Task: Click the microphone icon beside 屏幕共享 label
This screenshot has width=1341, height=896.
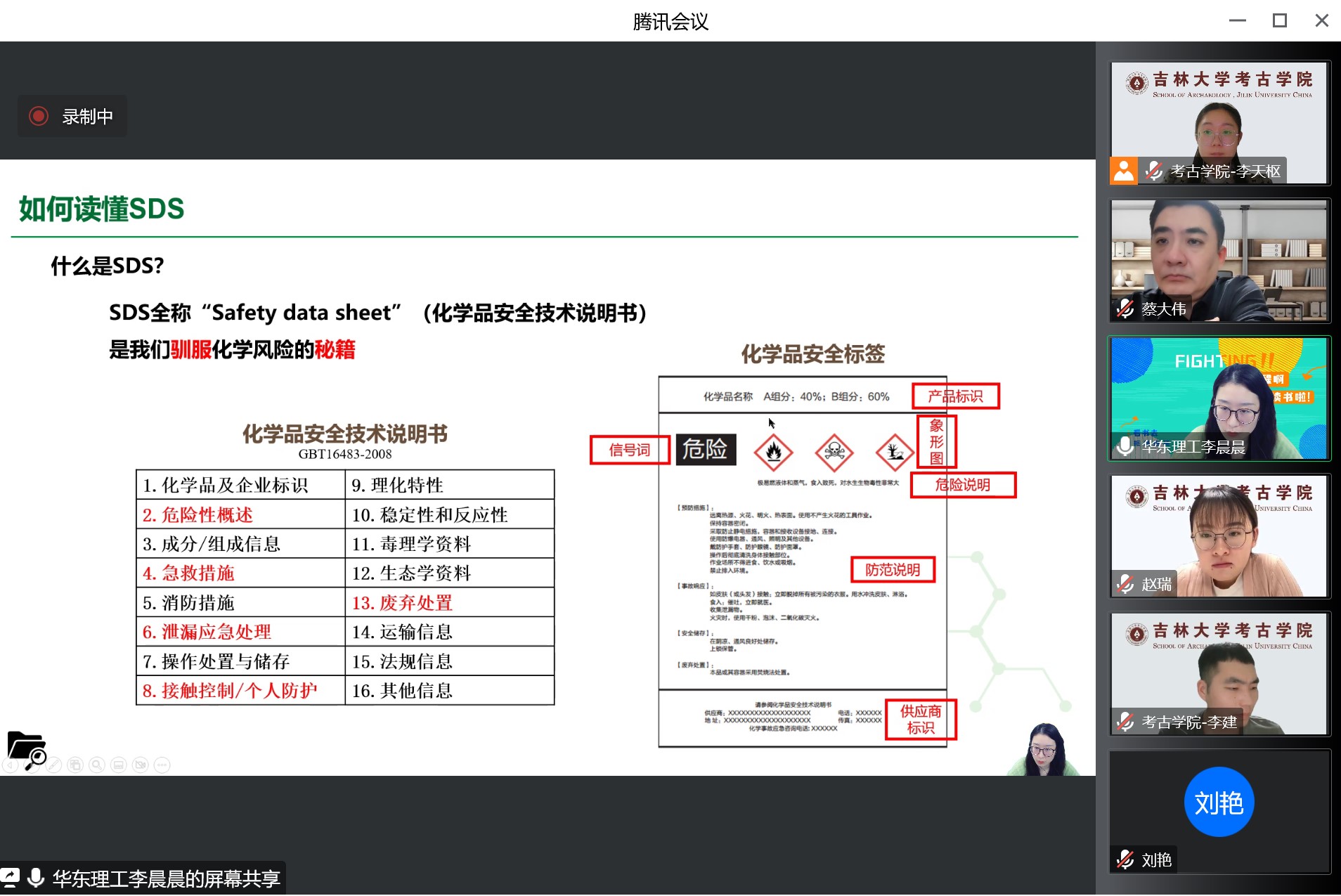Action: pos(36,878)
